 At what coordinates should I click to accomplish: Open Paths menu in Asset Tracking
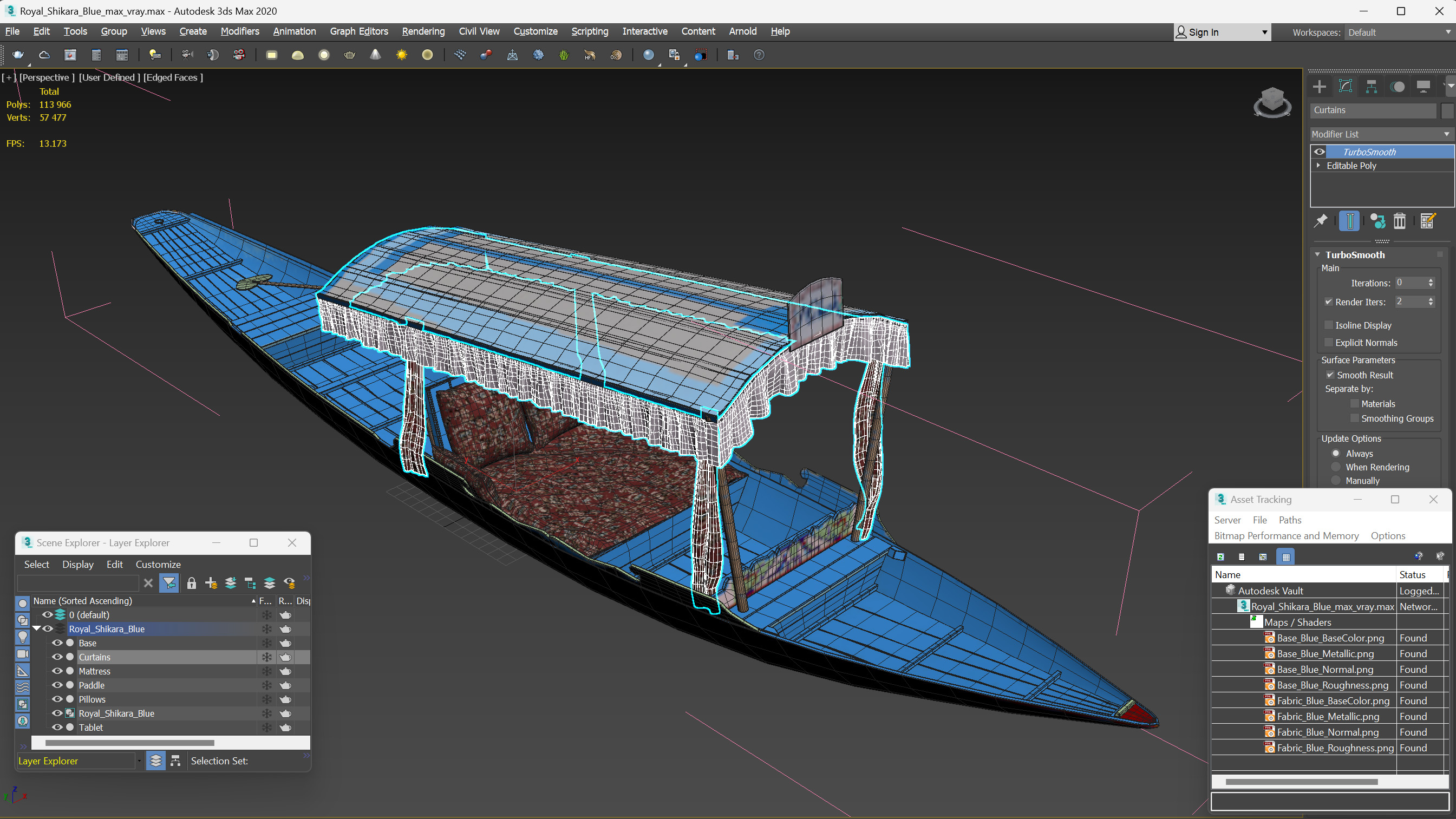click(1290, 520)
